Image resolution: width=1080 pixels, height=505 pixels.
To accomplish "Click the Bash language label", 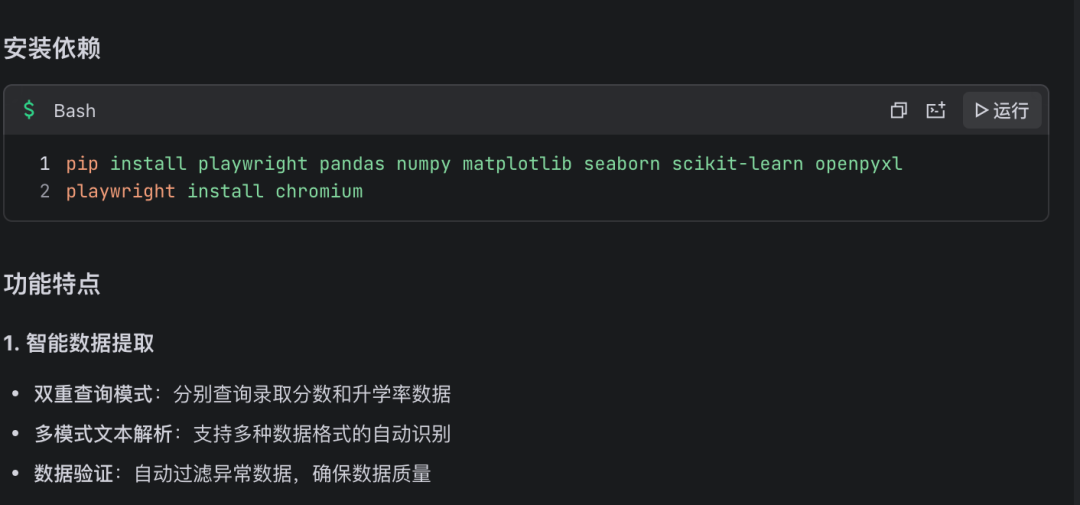I will tap(75, 111).
